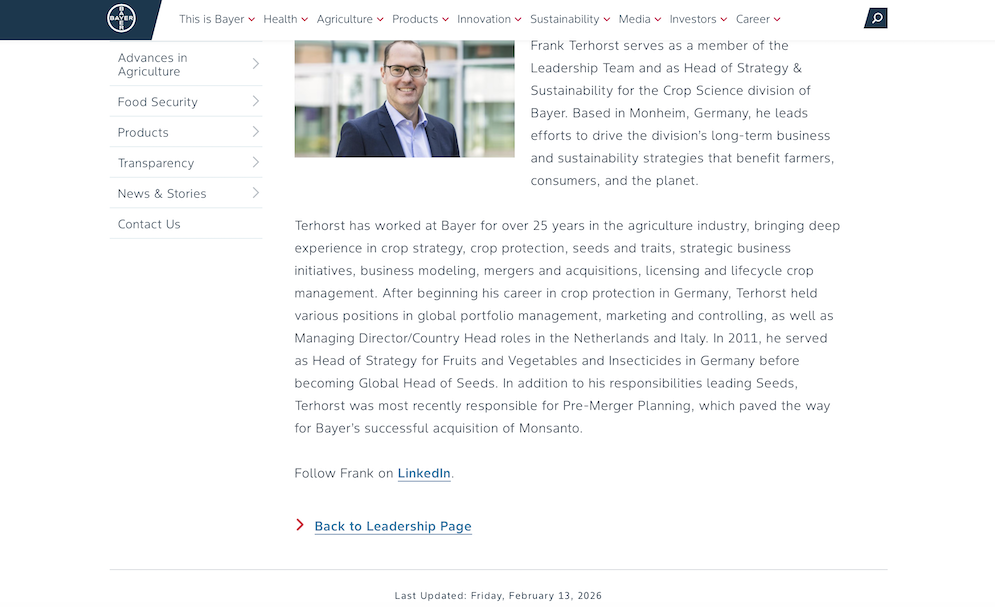Open This is Bayer dropdown menu

pyautogui.click(x=217, y=19)
